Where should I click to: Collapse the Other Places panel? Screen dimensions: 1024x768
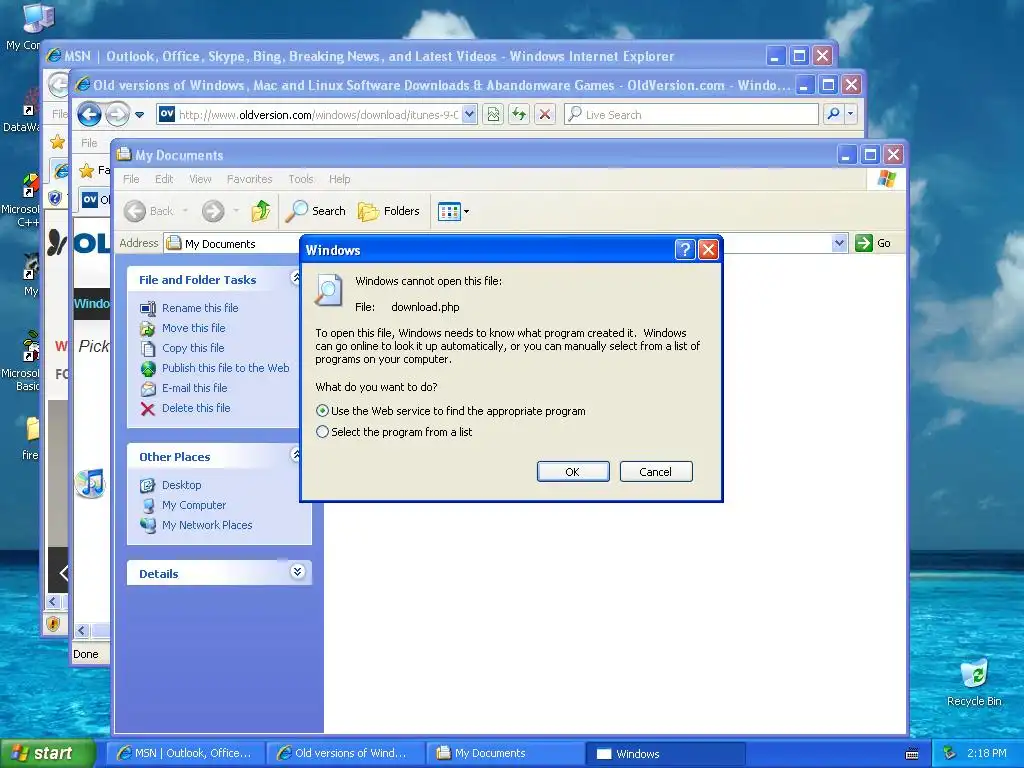[x=295, y=455]
